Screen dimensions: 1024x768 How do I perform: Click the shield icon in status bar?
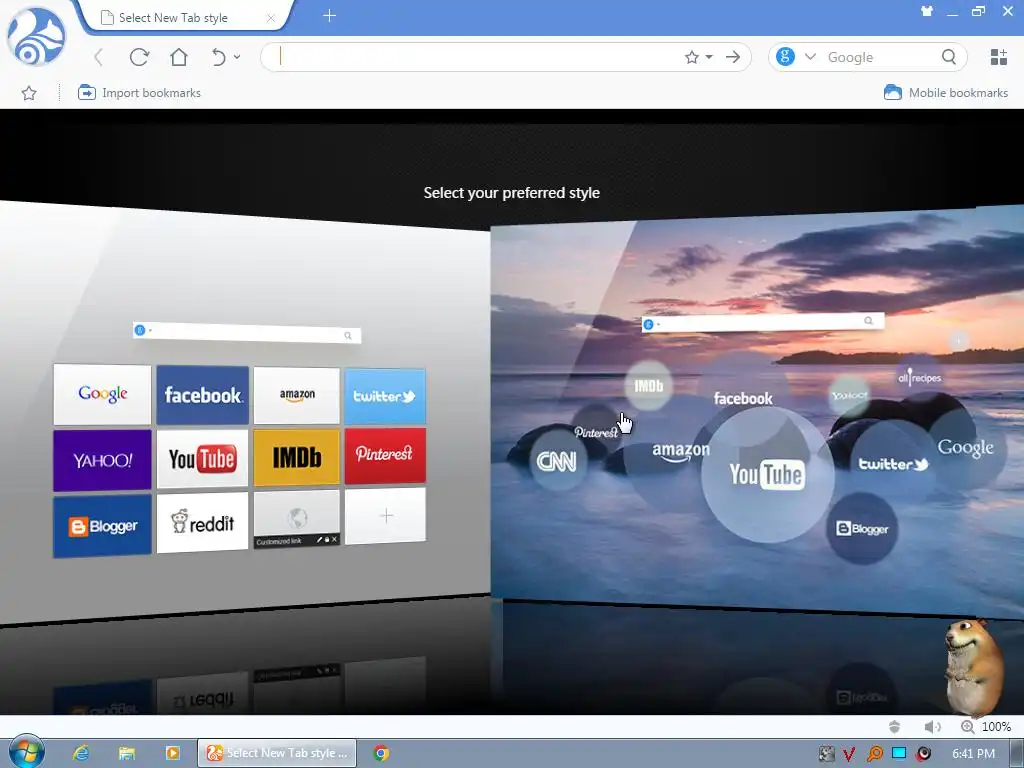[894, 727]
